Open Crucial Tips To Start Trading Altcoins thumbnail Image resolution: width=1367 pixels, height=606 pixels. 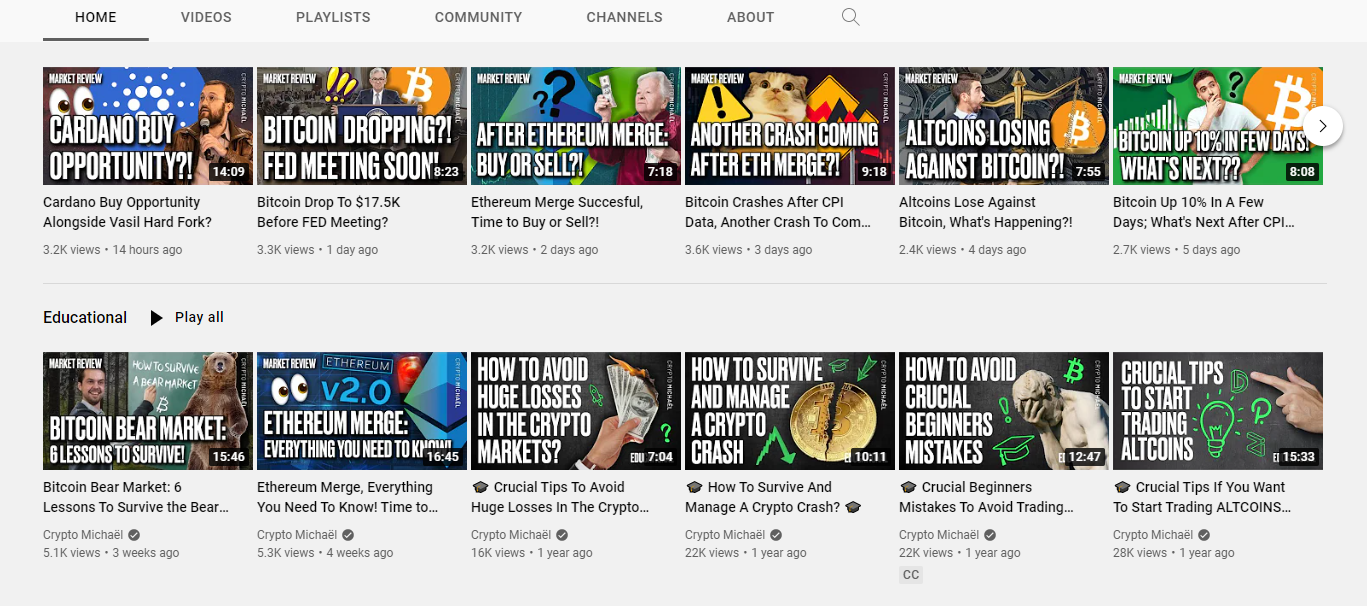(x=1218, y=411)
